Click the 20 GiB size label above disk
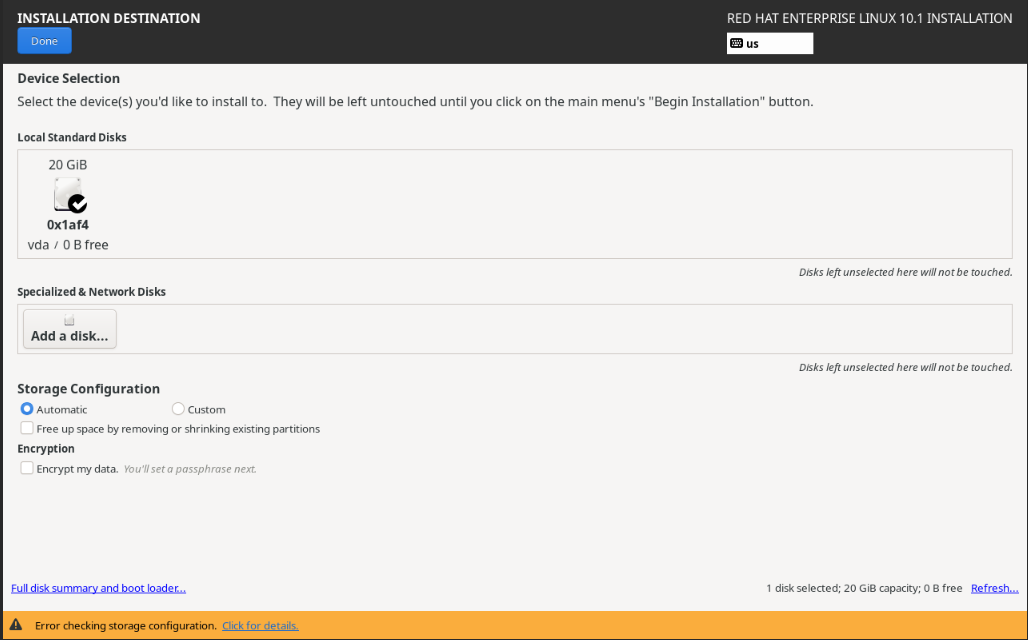This screenshot has width=1028, height=640. point(68,164)
